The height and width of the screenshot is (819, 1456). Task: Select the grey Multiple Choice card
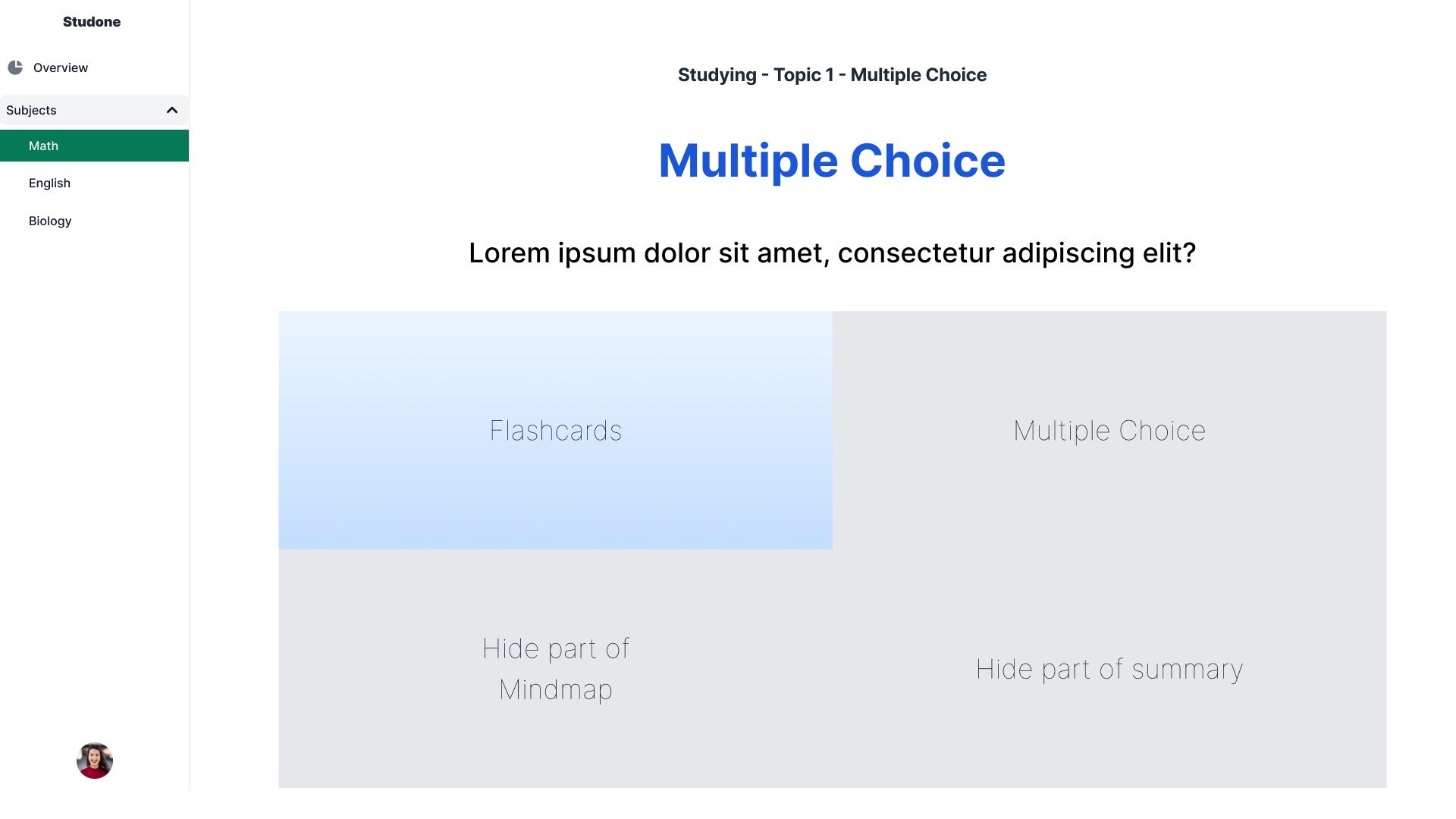click(1109, 430)
